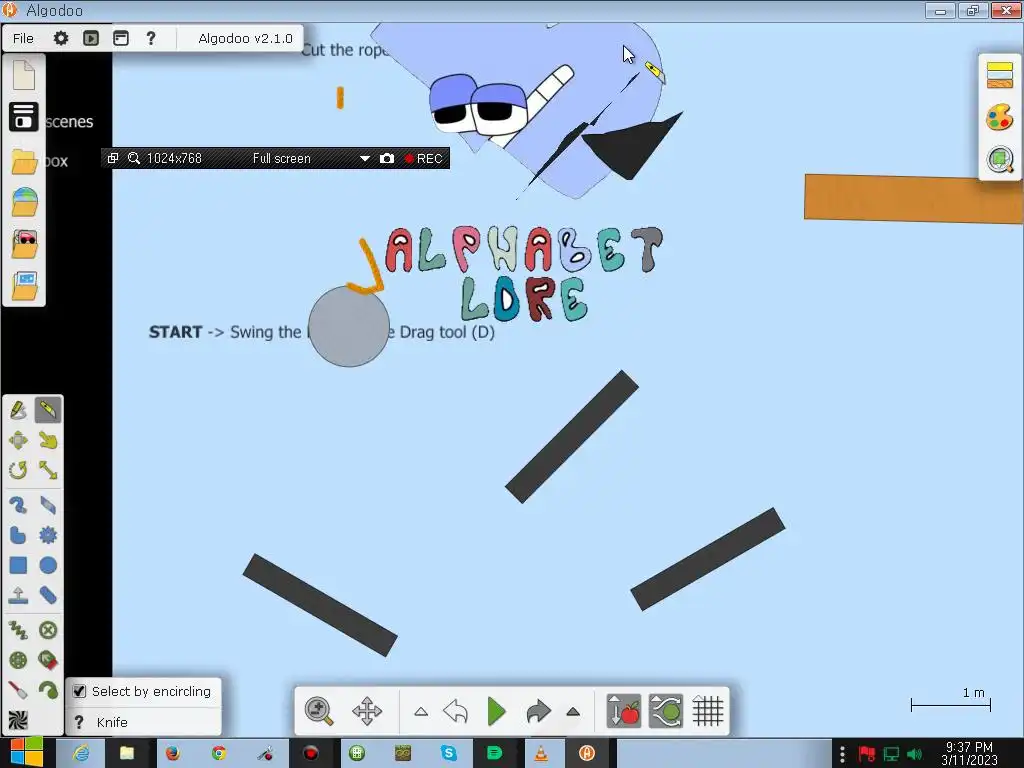Select the Brush tool

[x=18, y=505]
